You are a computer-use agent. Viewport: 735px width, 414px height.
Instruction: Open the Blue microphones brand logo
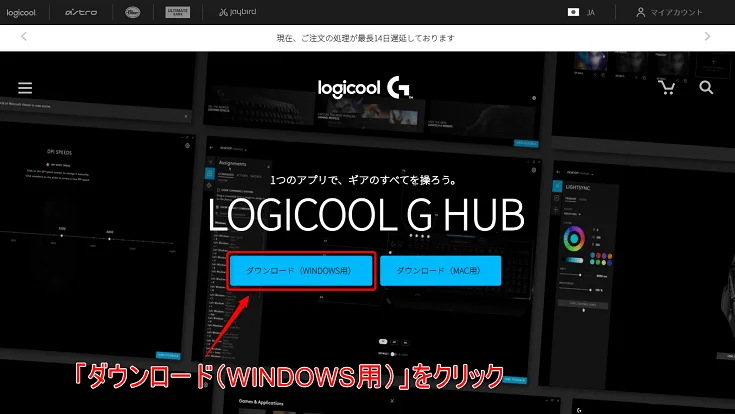(x=133, y=12)
